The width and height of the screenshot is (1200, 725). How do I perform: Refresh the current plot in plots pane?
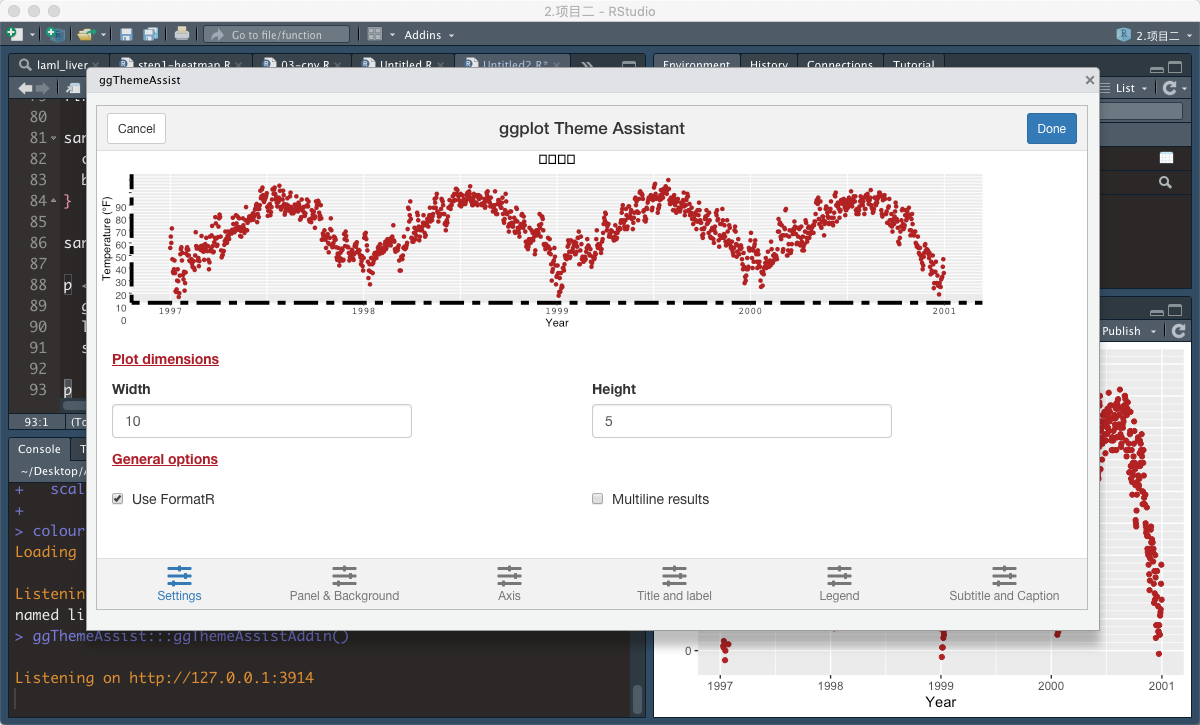pos(1179,331)
